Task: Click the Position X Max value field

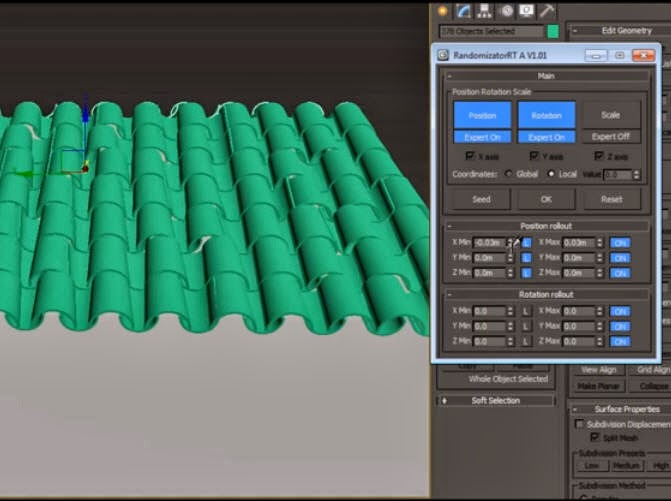Action: pyautogui.click(x=579, y=243)
